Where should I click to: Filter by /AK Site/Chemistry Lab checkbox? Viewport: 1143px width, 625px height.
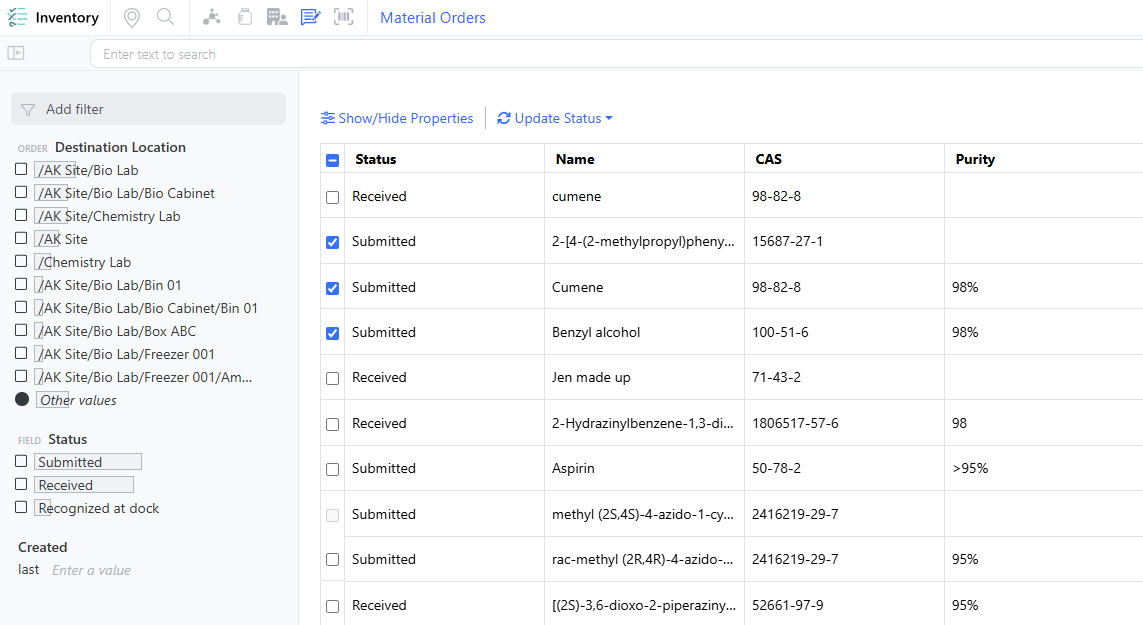pyautogui.click(x=21, y=215)
